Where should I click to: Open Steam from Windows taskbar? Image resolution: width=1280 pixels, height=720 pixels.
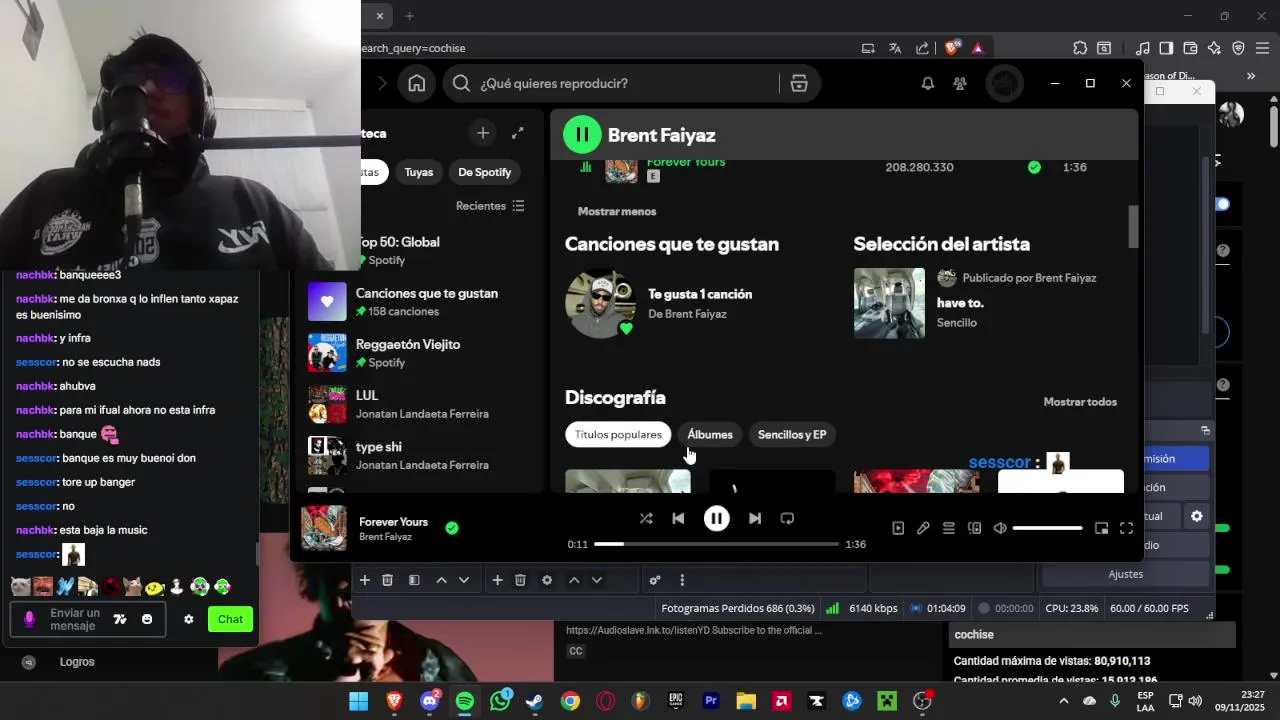click(535, 701)
